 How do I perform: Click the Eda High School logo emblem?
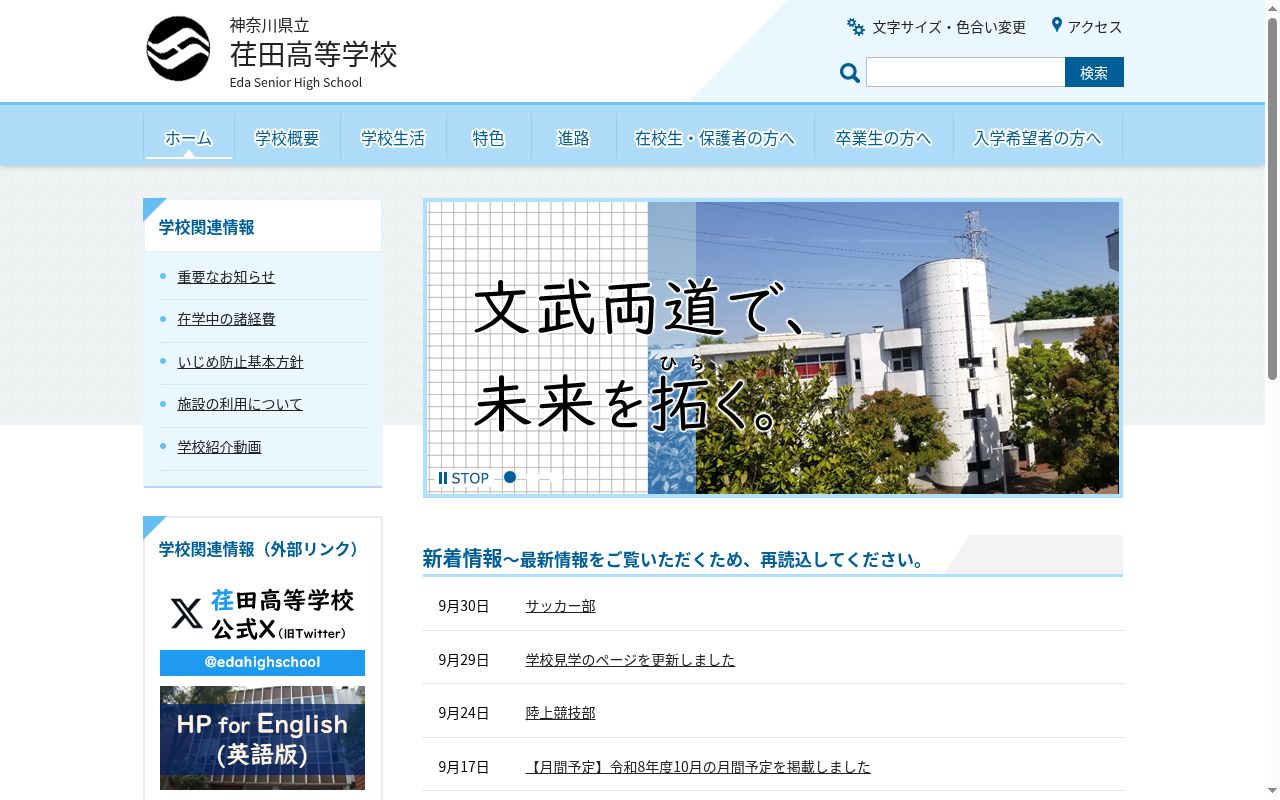(178, 49)
